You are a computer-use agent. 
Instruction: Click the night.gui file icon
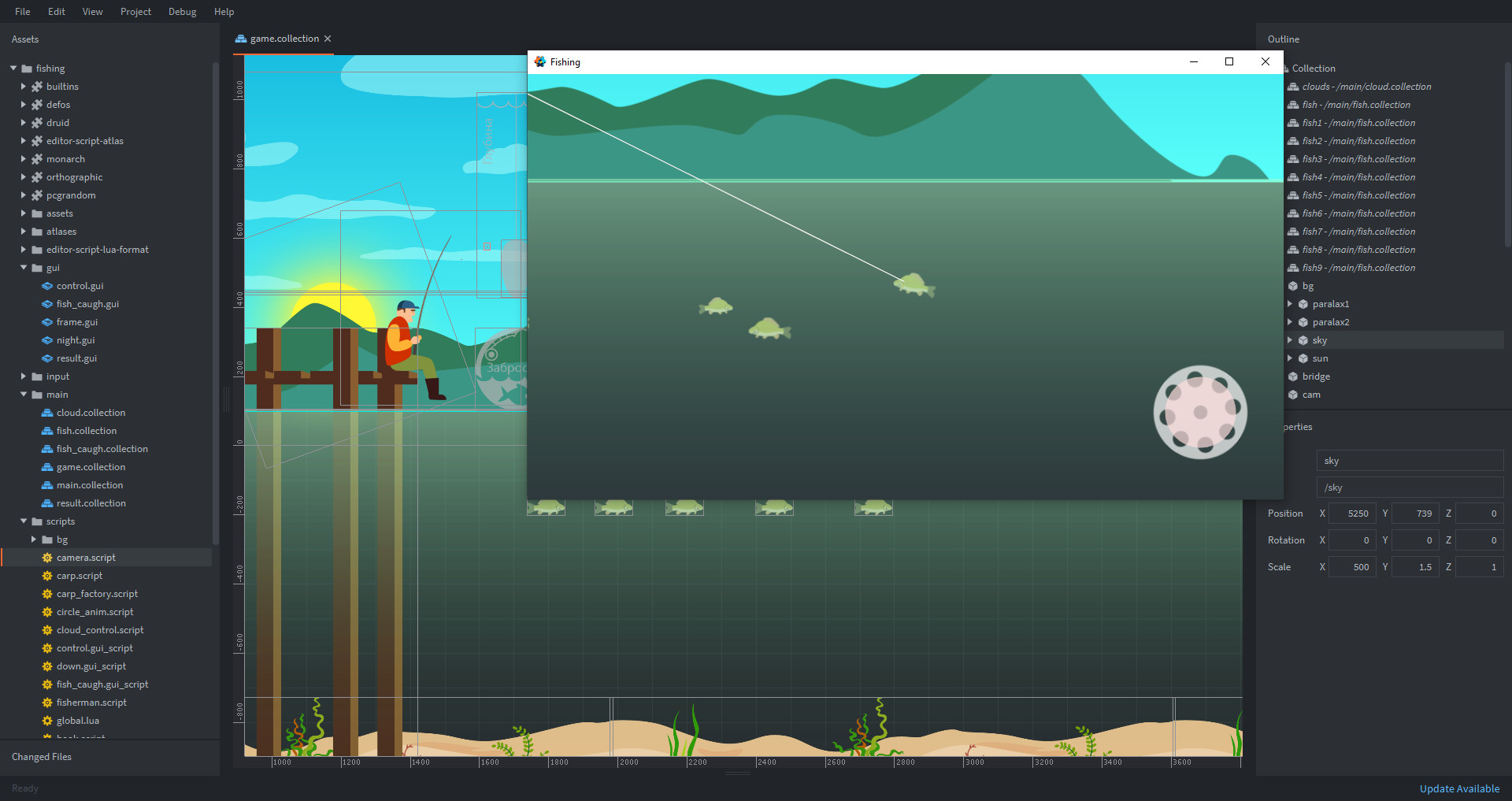click(x=48, y=339)
